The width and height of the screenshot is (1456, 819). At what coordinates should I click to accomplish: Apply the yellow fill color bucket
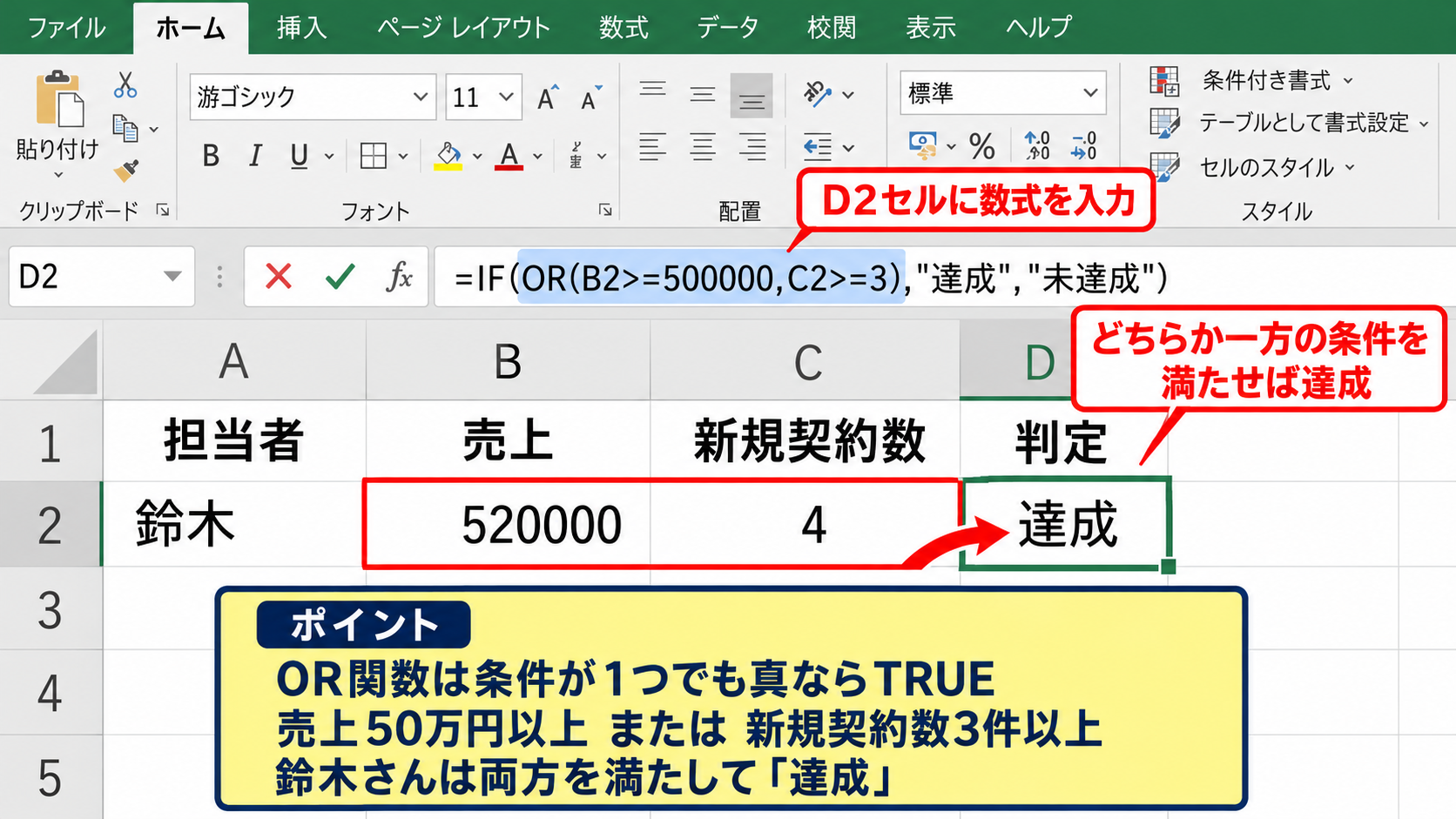[x=448, y=156]
